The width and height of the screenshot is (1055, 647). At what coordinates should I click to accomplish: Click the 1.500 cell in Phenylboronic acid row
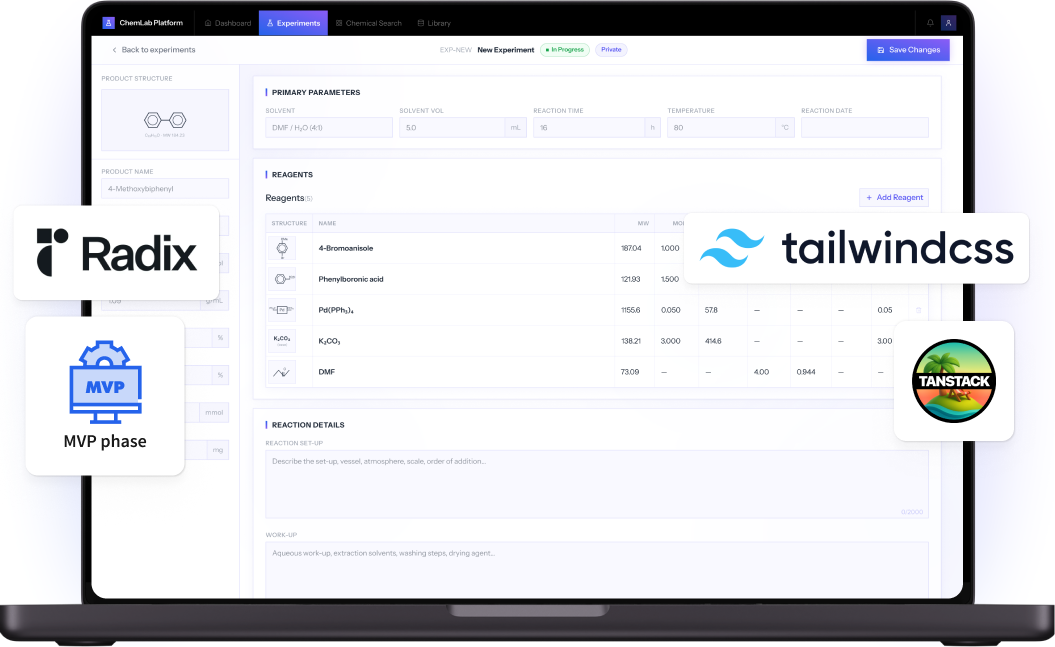[669, 279]
